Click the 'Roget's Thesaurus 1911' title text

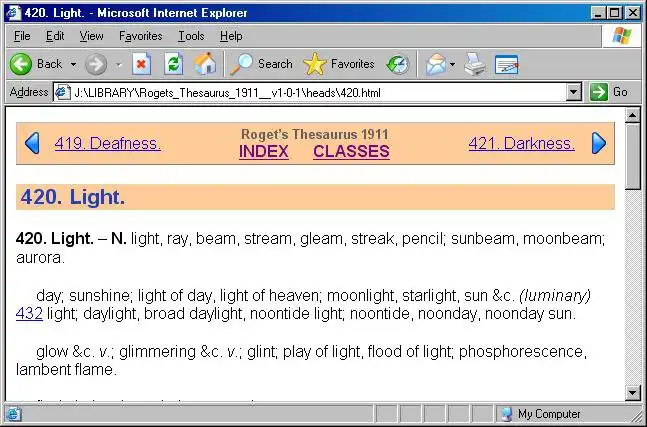pyautogui.click(x=314, y=134)
